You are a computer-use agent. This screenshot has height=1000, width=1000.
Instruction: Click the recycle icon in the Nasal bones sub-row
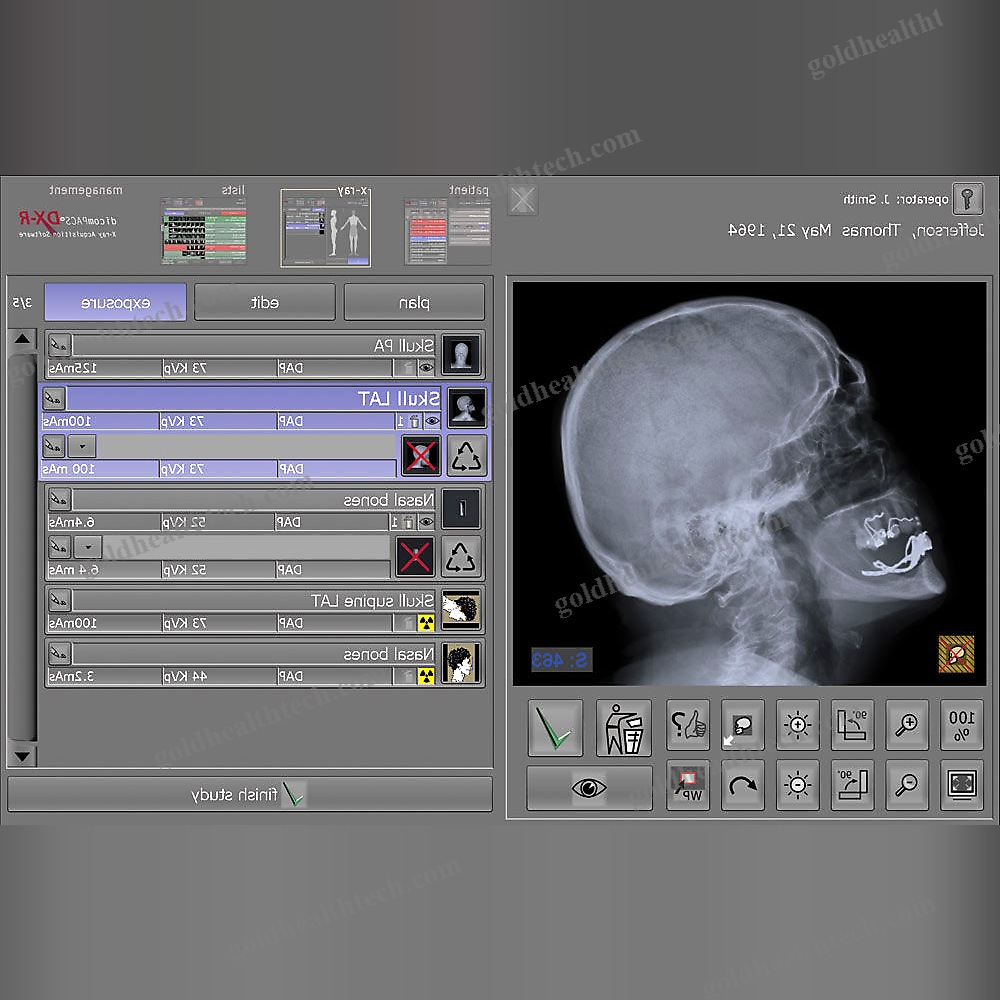click(x=461, y=557)
